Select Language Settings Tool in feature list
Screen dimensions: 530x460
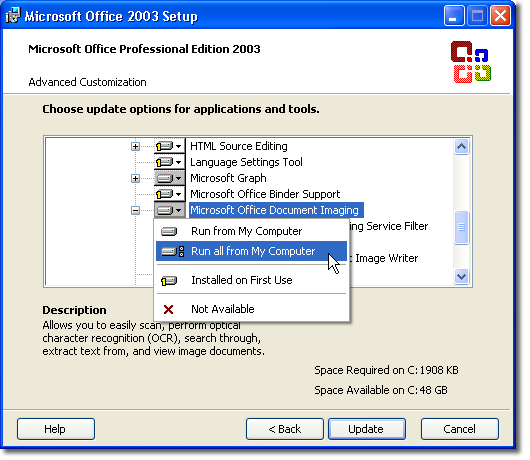(246, 162)
